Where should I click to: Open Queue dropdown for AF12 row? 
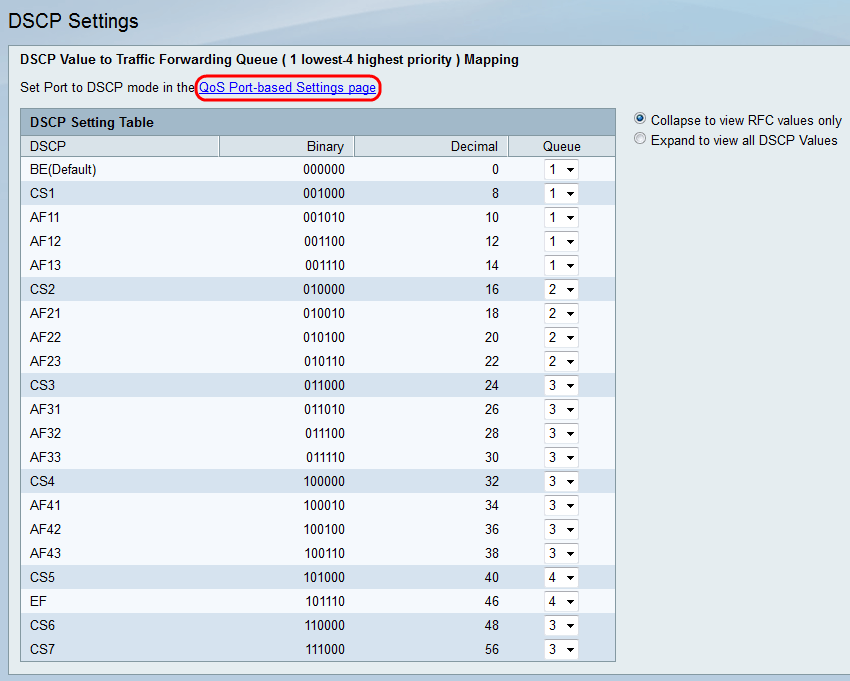point(561,241)
